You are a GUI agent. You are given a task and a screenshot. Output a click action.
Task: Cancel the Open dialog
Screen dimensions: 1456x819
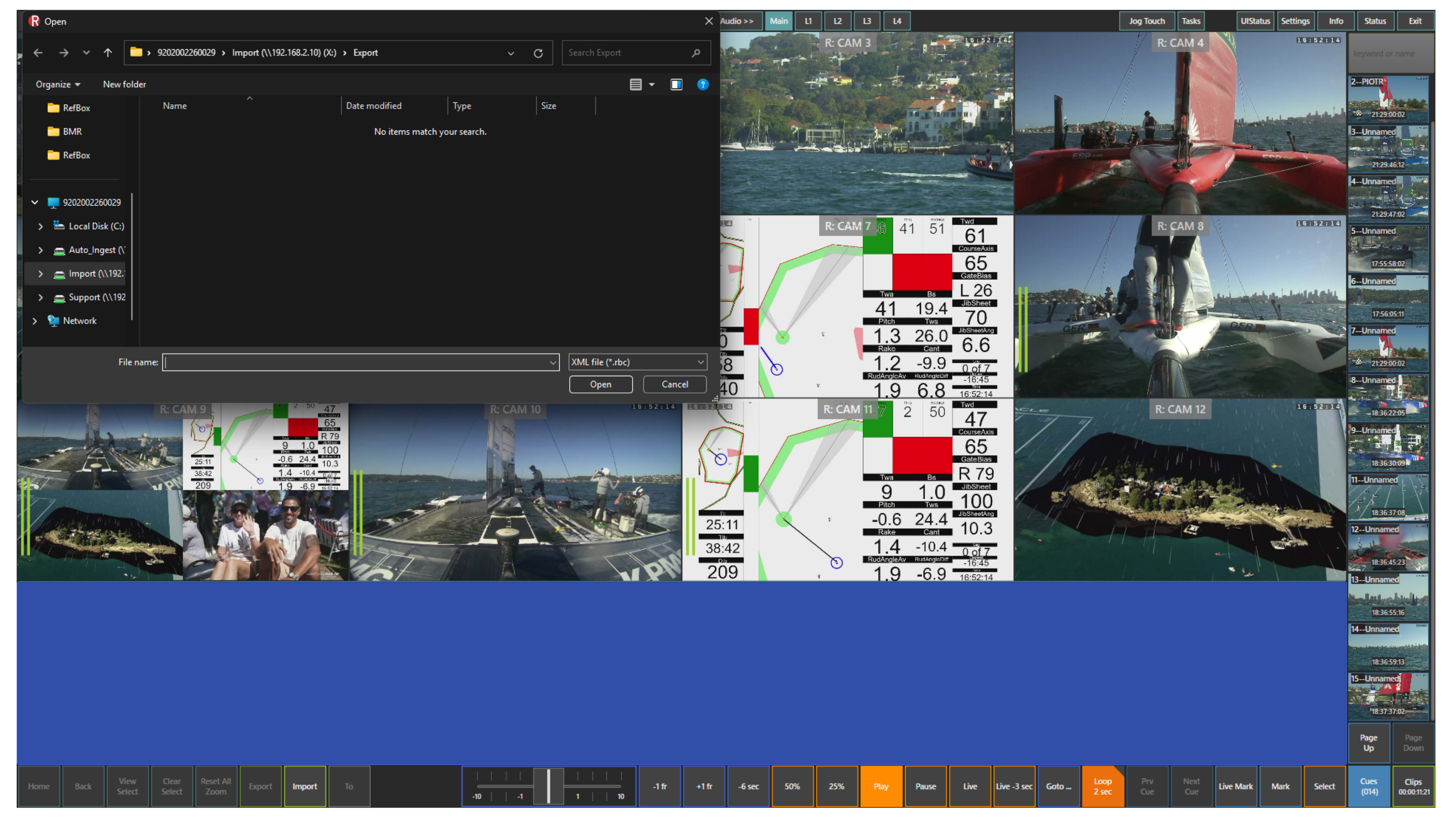pyautogui.click(x=675, y=384)
